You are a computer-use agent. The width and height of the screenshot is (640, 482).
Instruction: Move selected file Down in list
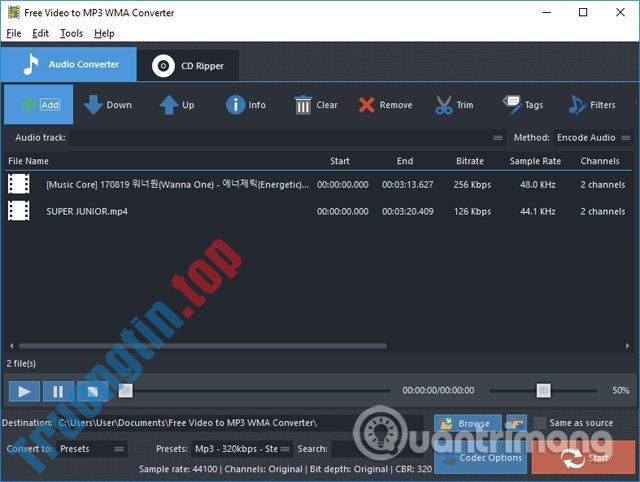pos(108,105)
